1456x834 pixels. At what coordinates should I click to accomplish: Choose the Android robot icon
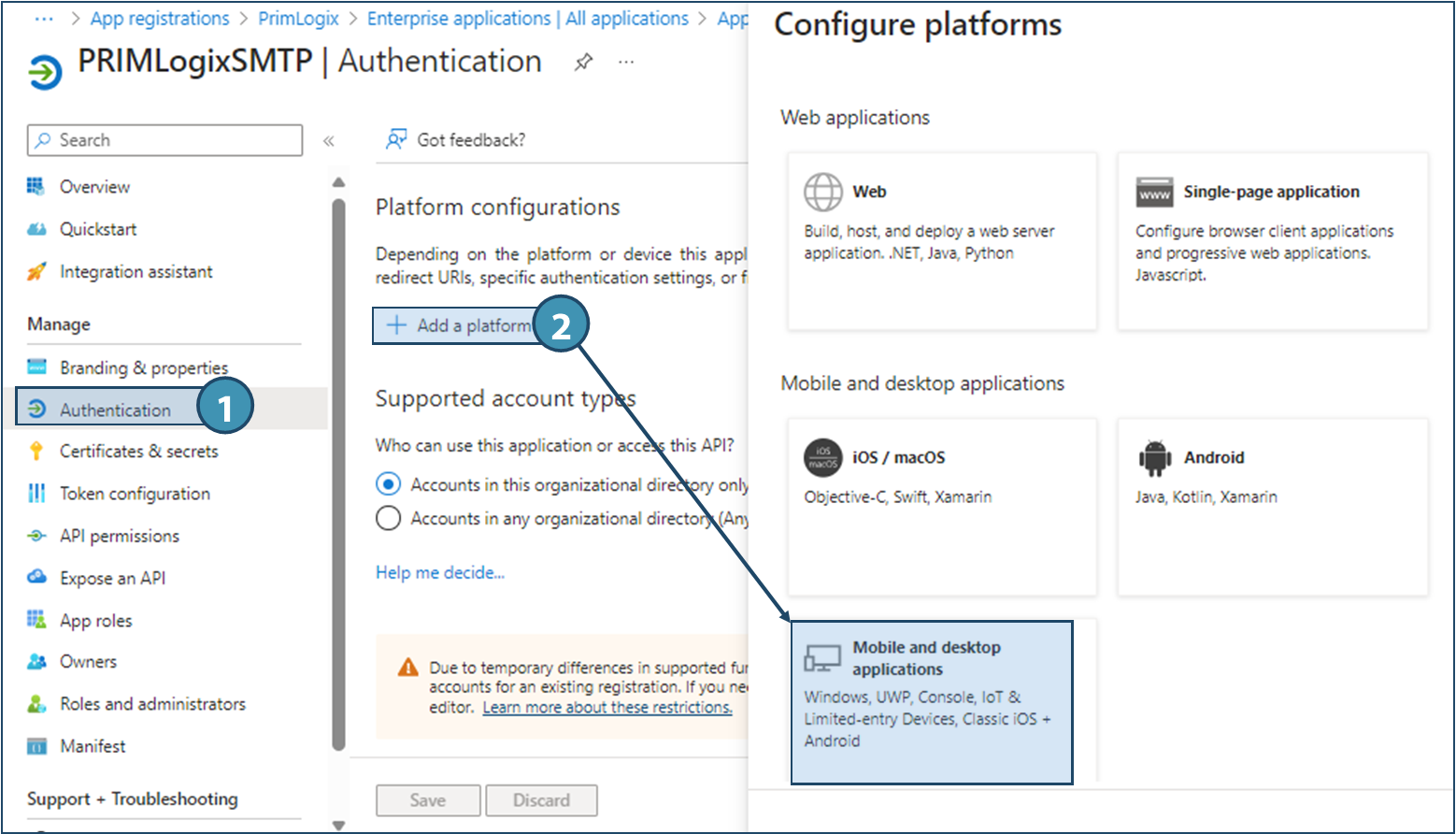coord(1154,458)
